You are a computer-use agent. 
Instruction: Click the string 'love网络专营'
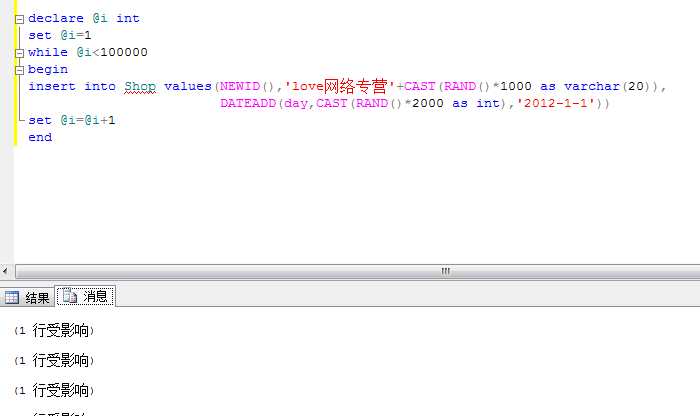(340, 86)
